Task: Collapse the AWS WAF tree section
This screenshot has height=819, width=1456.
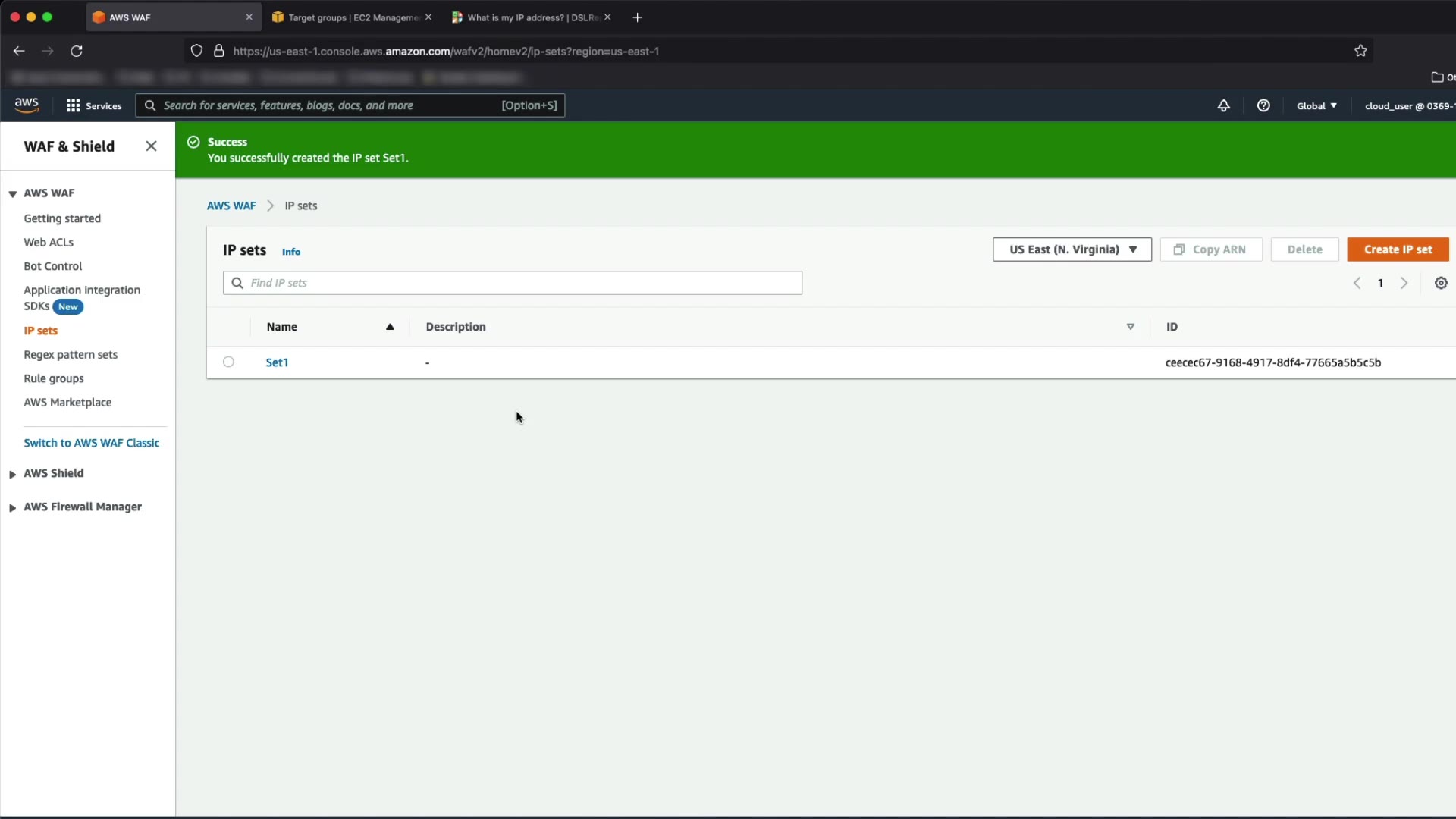Action: 13,193
